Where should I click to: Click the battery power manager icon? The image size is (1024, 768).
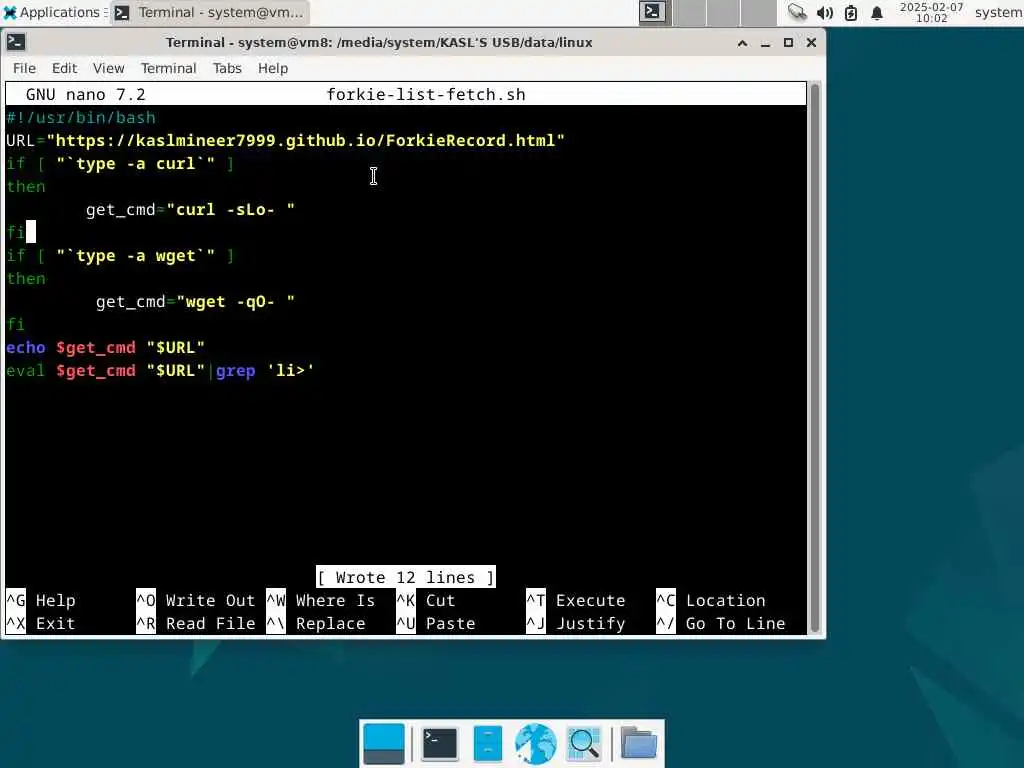850,12
